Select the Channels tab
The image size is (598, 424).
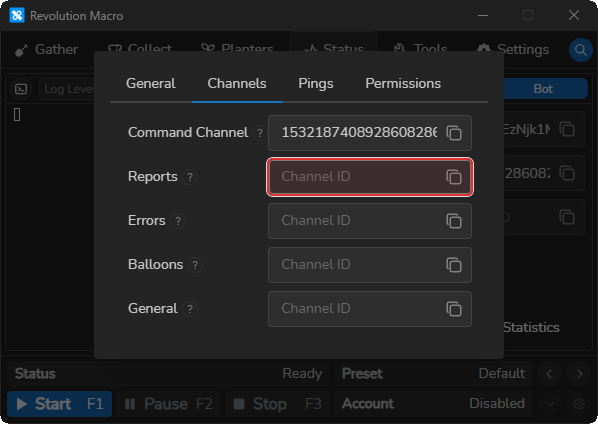click(237, 84)
